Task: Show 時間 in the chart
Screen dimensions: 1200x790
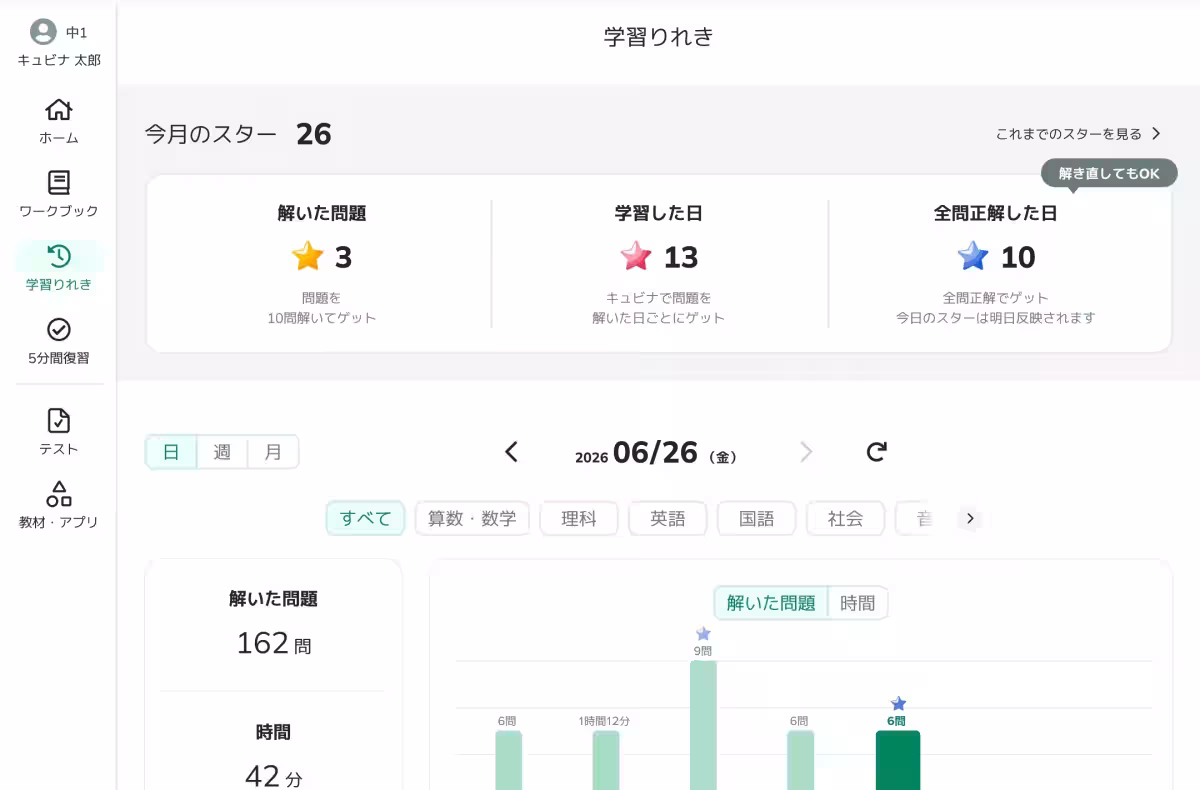Action: coord(858,603)
